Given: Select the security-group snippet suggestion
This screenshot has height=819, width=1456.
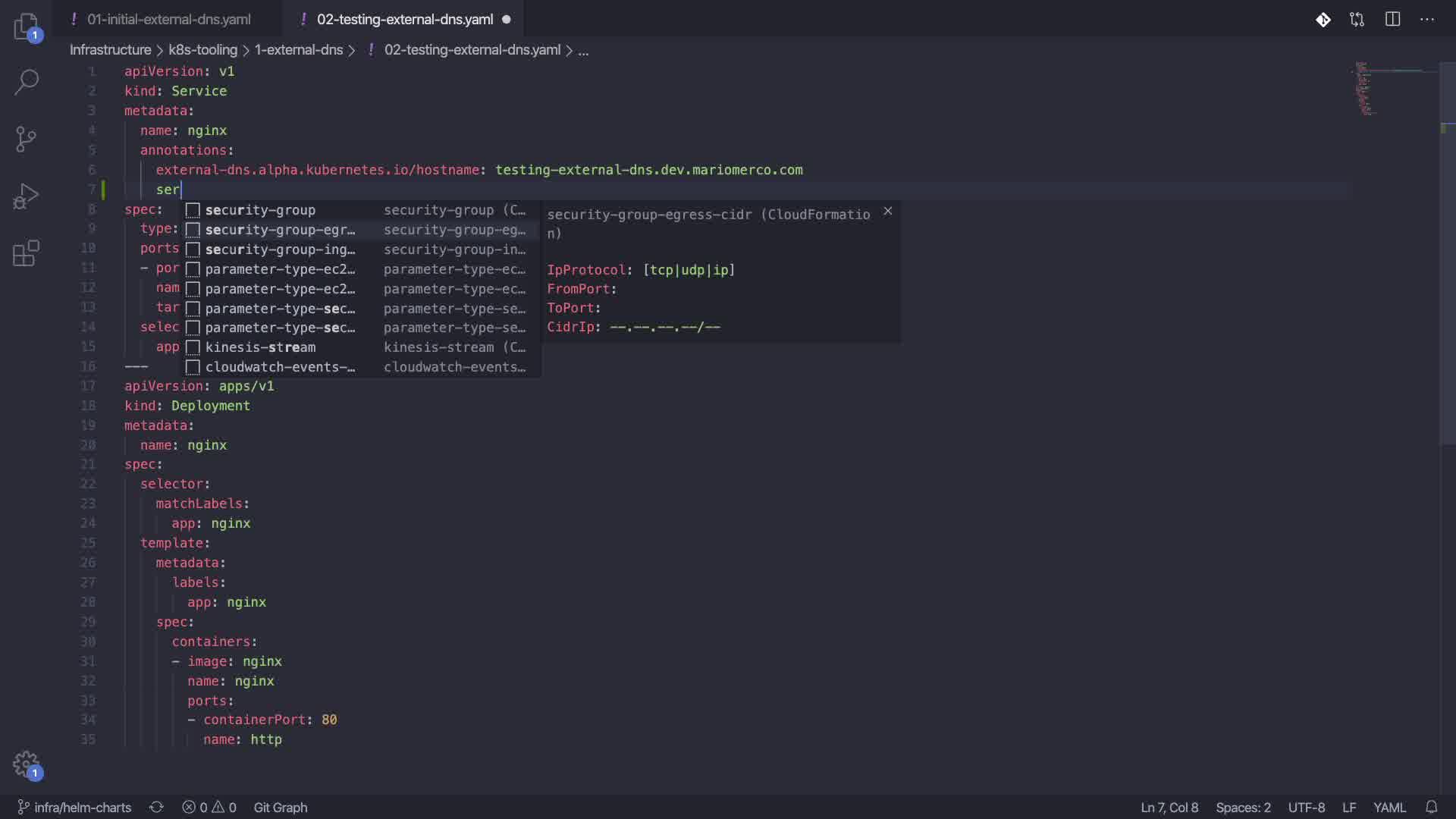Looking at the screenshot, I should click(260, 210).
